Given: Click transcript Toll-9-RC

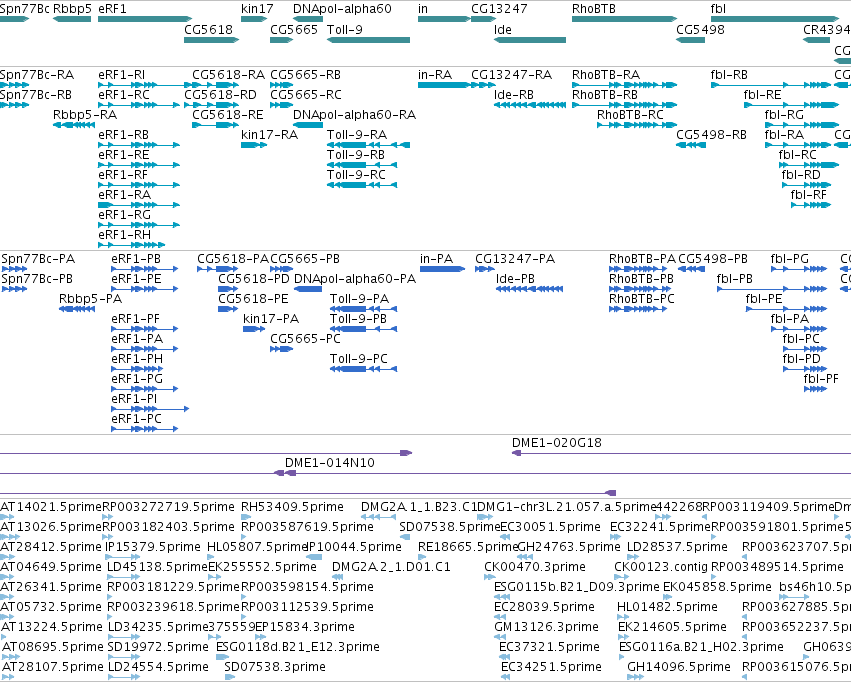Looking at the screenshot, I should pyautogui.click(x=362, y=185).
